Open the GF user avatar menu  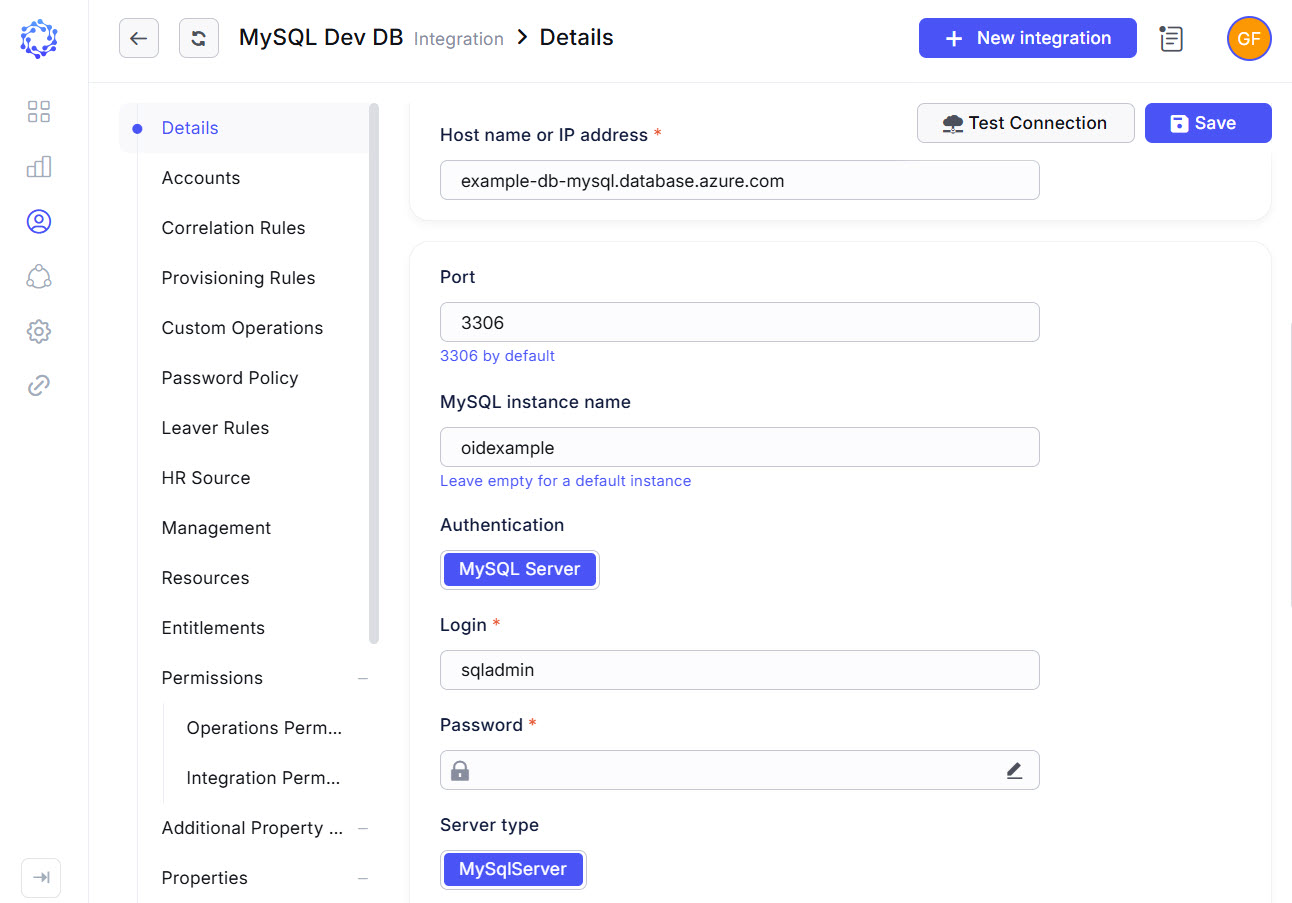(x=1249, y=39)
